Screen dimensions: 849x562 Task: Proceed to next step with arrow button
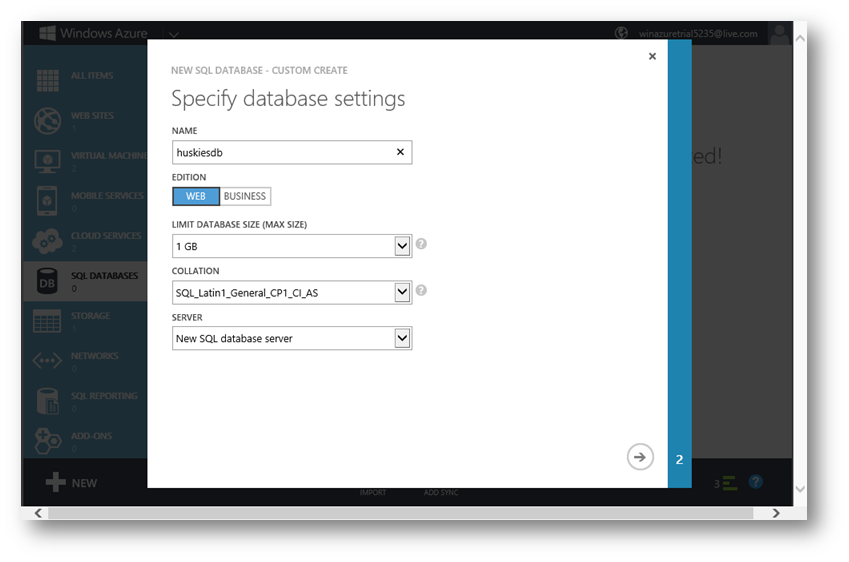[x=640, y=457]
